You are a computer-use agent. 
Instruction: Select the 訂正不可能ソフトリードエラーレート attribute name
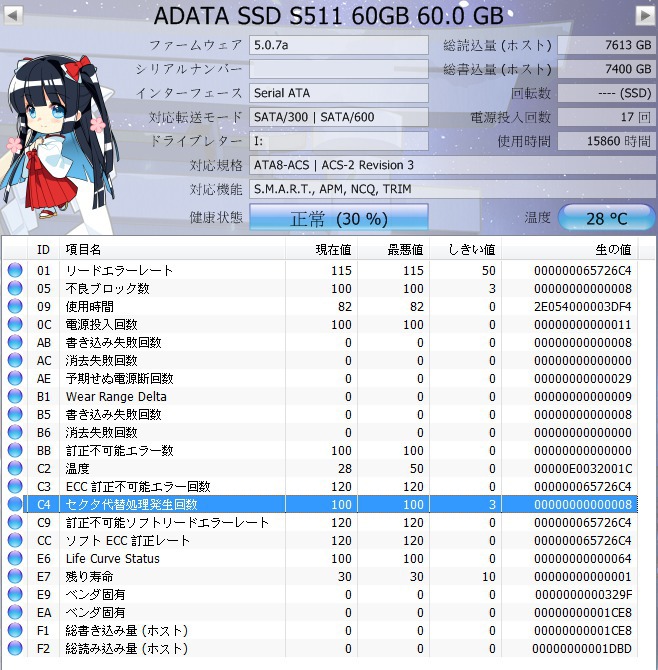(167, 522)
